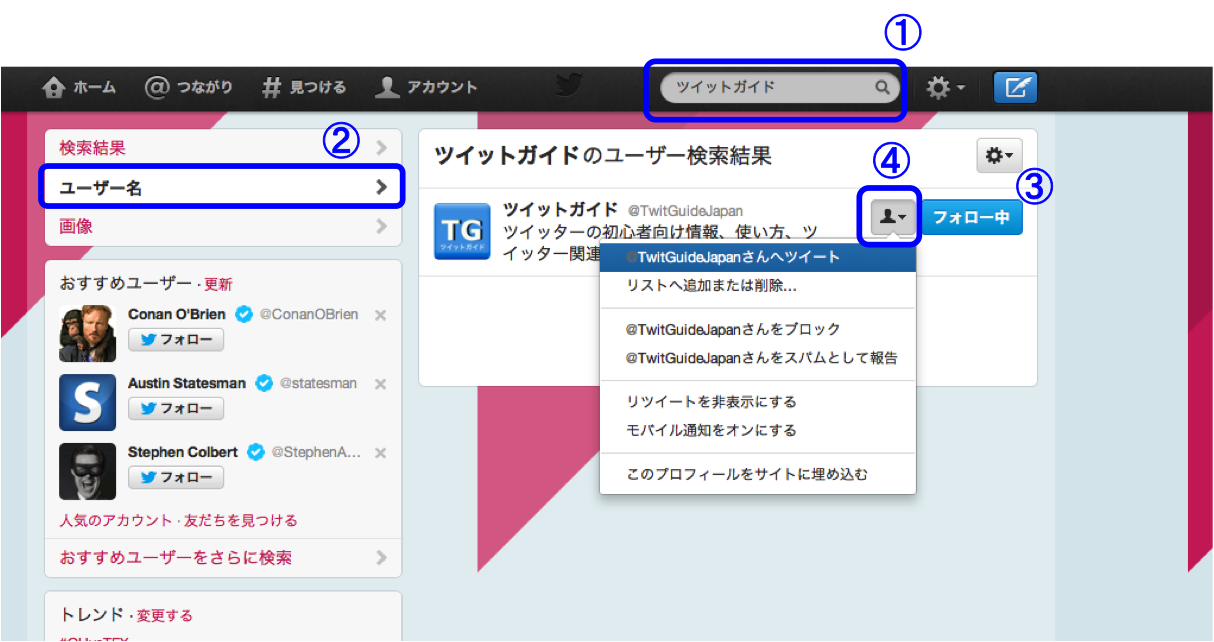Choose TwitGuideJapanさんへツイート from the menu
This screenshot has width=1214, height=642.
pyautogui.click(x=758, y=257)
